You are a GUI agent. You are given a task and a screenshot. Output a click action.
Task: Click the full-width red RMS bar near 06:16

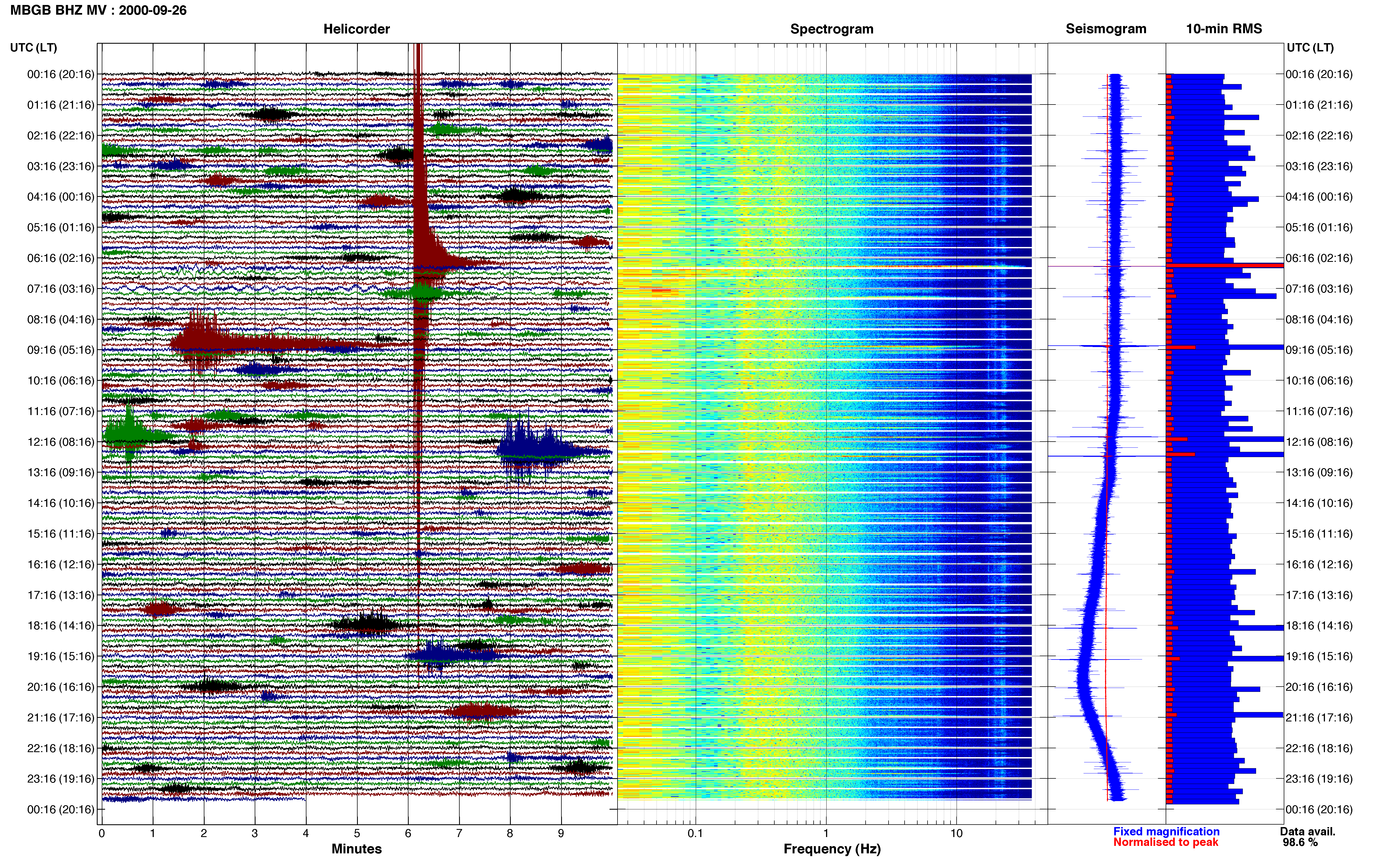coord(1225,265)
